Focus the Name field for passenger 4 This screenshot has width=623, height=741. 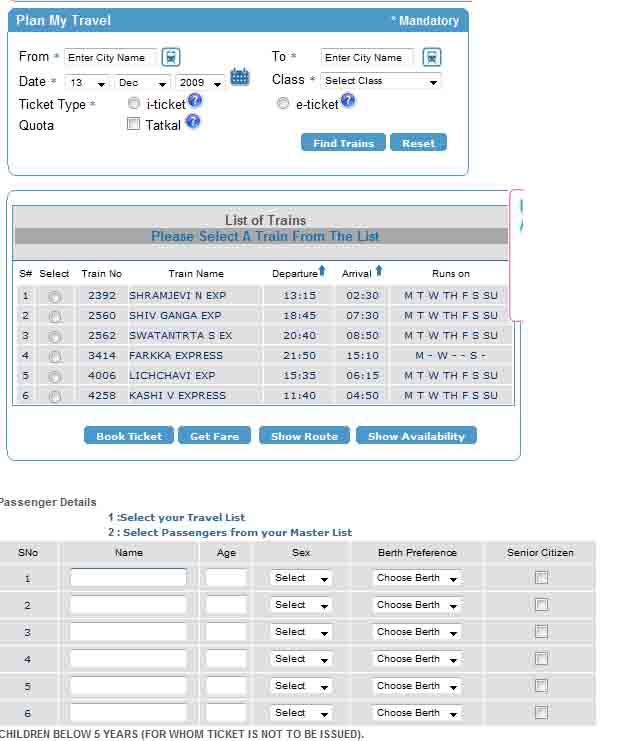pyautogui.click(x=128, y=659)
